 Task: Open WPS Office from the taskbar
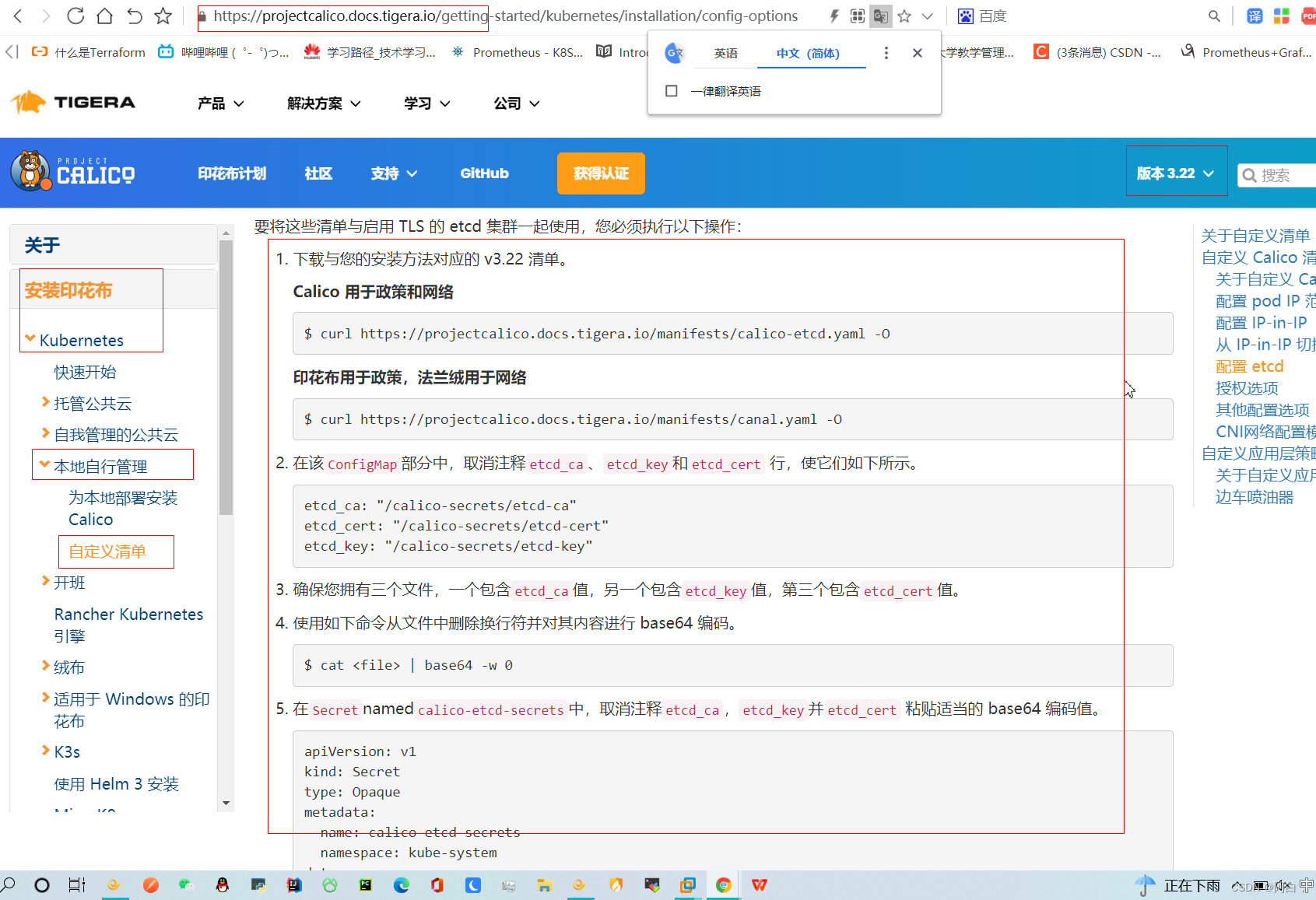(x=760, y=885)
